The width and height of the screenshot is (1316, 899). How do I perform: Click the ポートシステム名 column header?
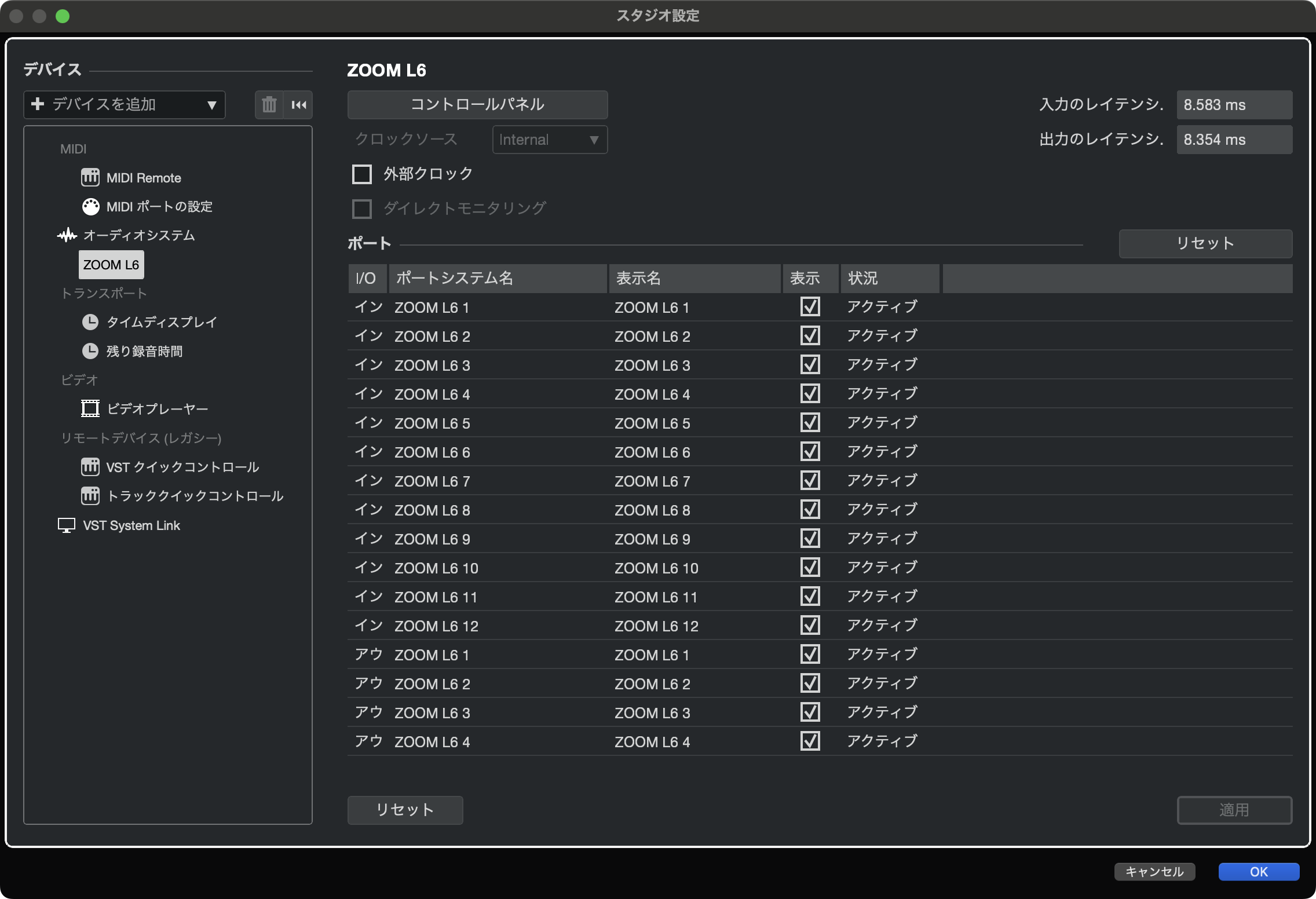pyautogui.click(x=498, y=279)
